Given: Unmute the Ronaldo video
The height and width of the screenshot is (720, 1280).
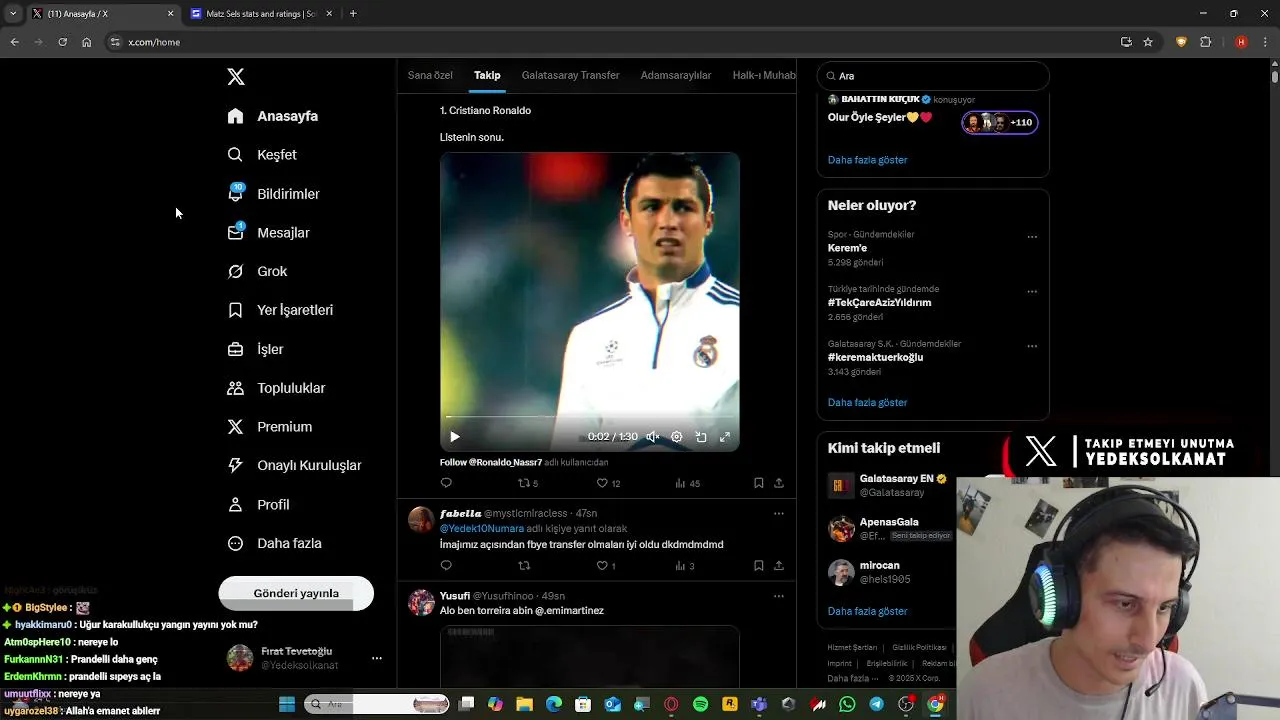Looking at the screenshot, I should click(653, 437).
